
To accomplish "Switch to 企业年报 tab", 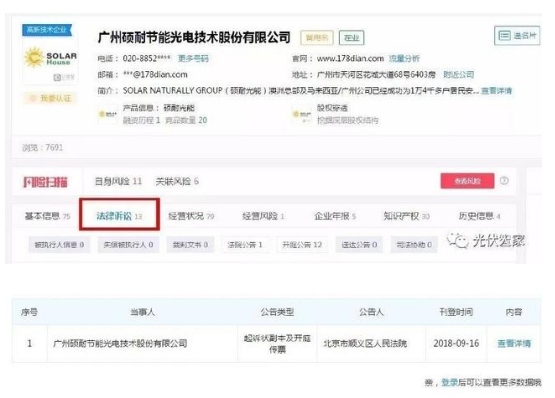I will pyautogui.click(x=335, y=216).
